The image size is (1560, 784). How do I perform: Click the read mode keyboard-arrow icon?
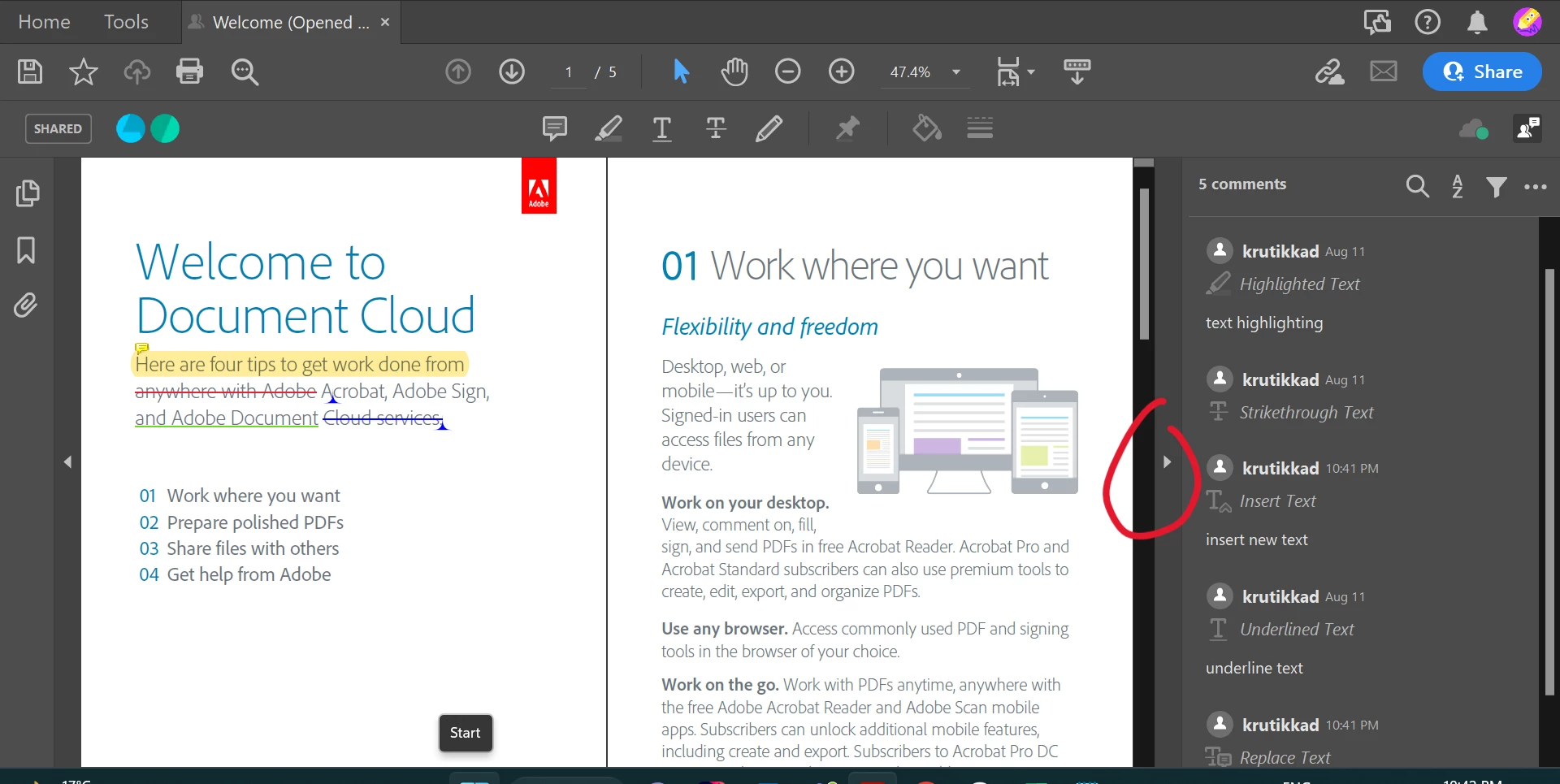(x=1077, y=71)
